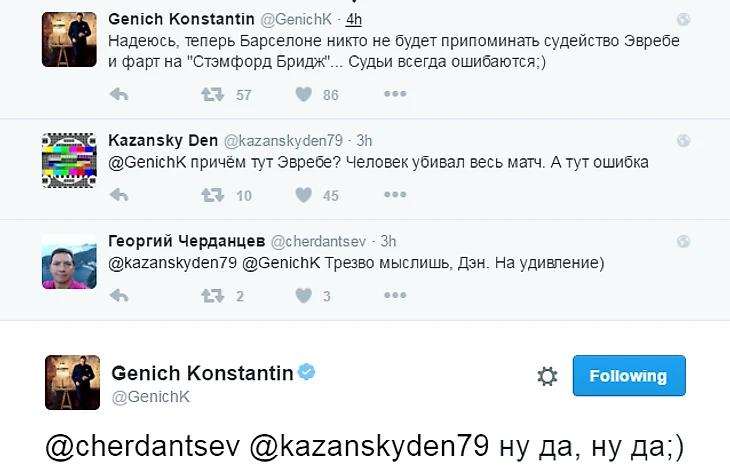This screenshot has width=730, height=466.
Task: Reply to Георгий Черданцев's tweet
Action: [118, 296]
